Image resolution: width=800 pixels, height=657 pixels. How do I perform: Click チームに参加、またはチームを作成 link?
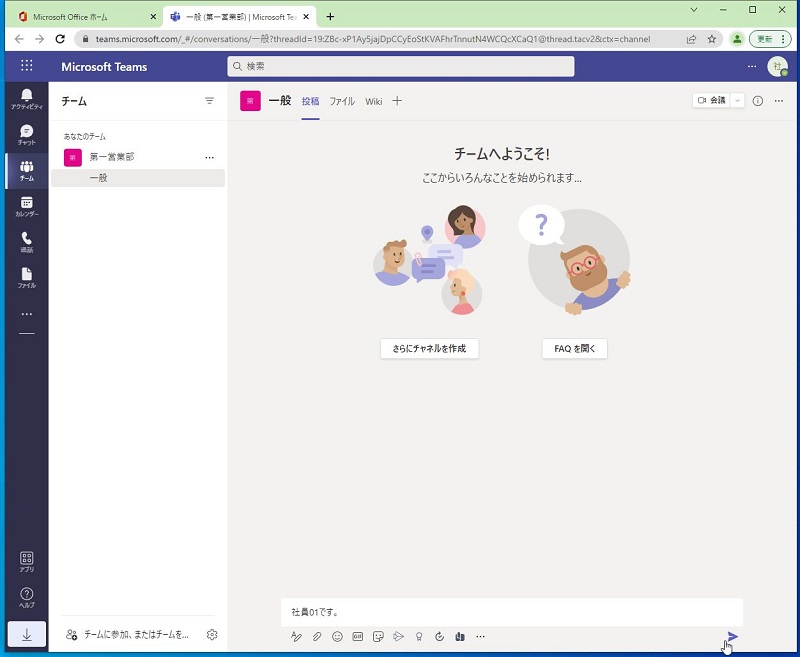(128, 635)
